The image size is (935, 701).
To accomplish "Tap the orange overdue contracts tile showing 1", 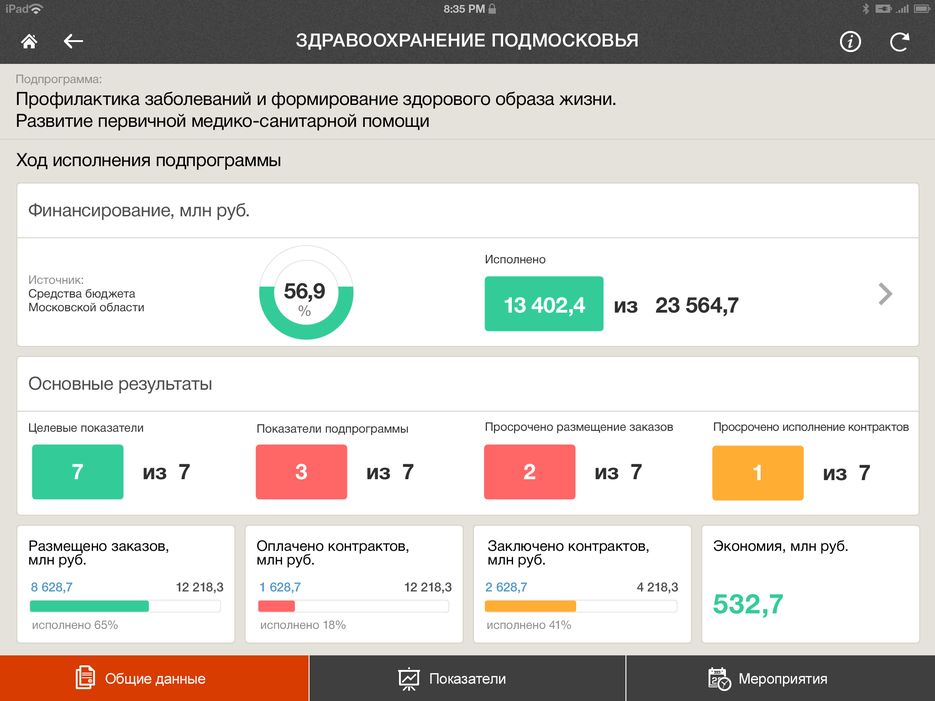I will pos(757,472).
